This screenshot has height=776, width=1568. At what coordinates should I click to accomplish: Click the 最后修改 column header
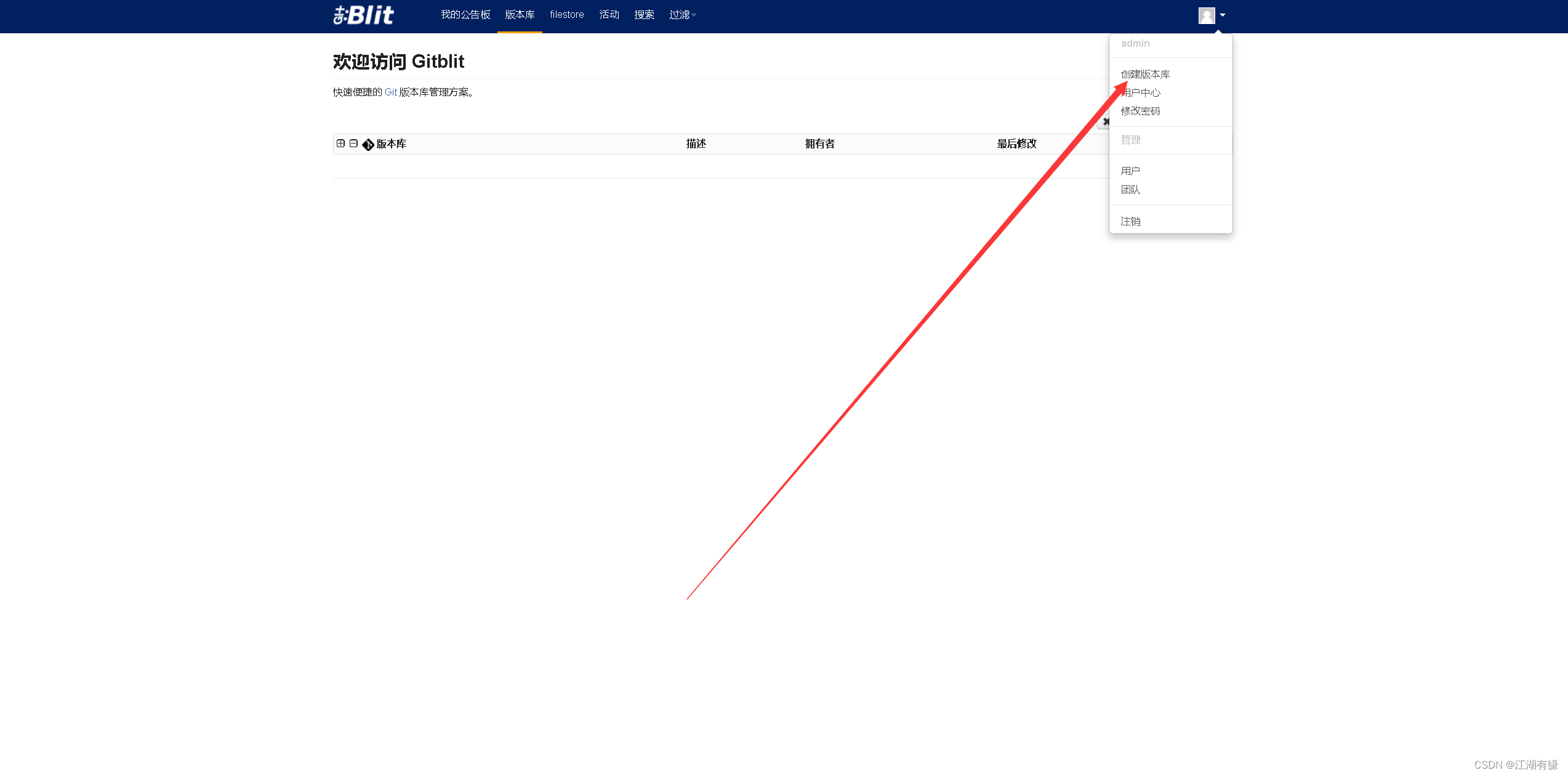[1017, 144]
